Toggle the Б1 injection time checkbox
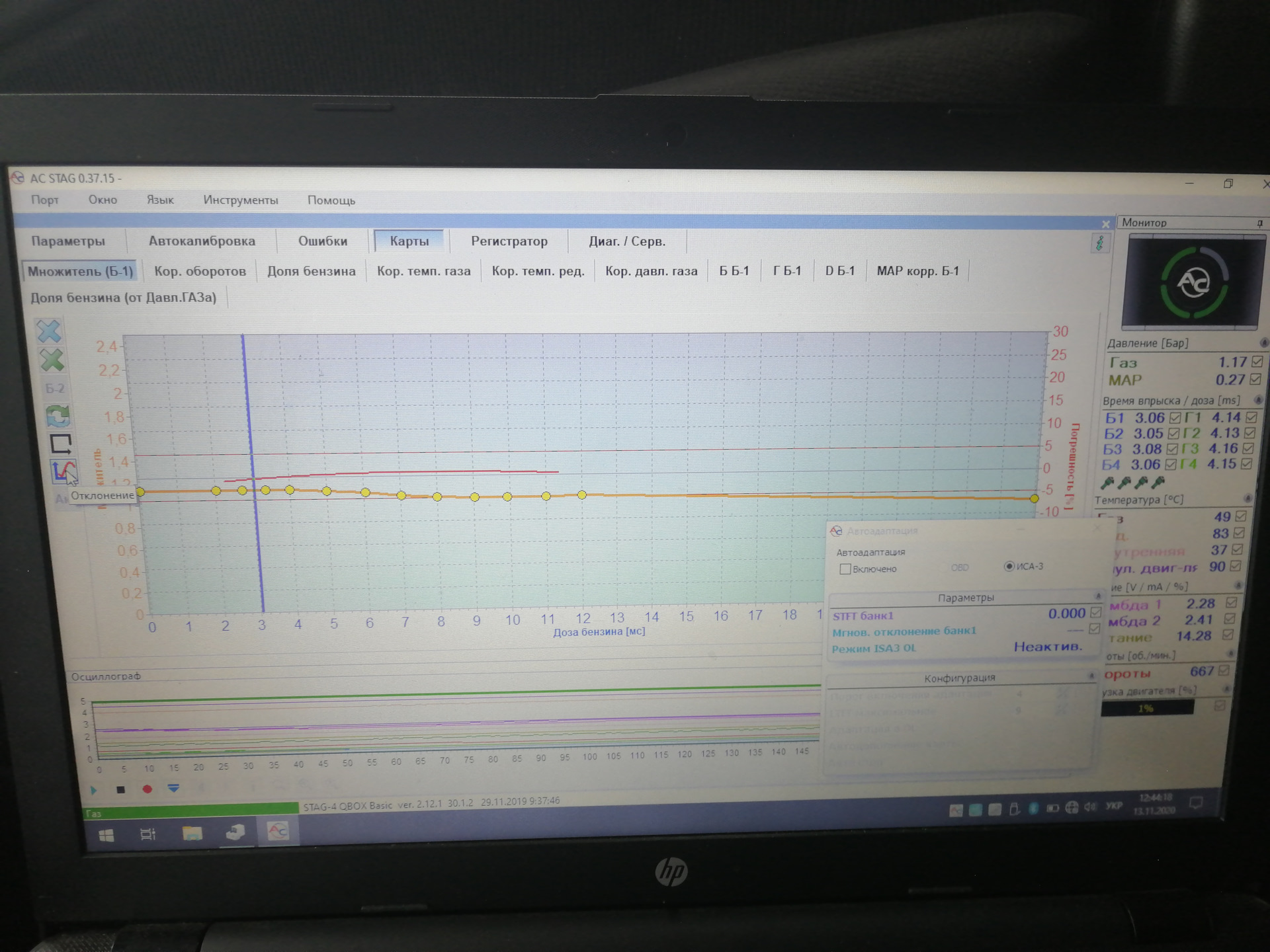1270x952 pixels. point(1175,418)
